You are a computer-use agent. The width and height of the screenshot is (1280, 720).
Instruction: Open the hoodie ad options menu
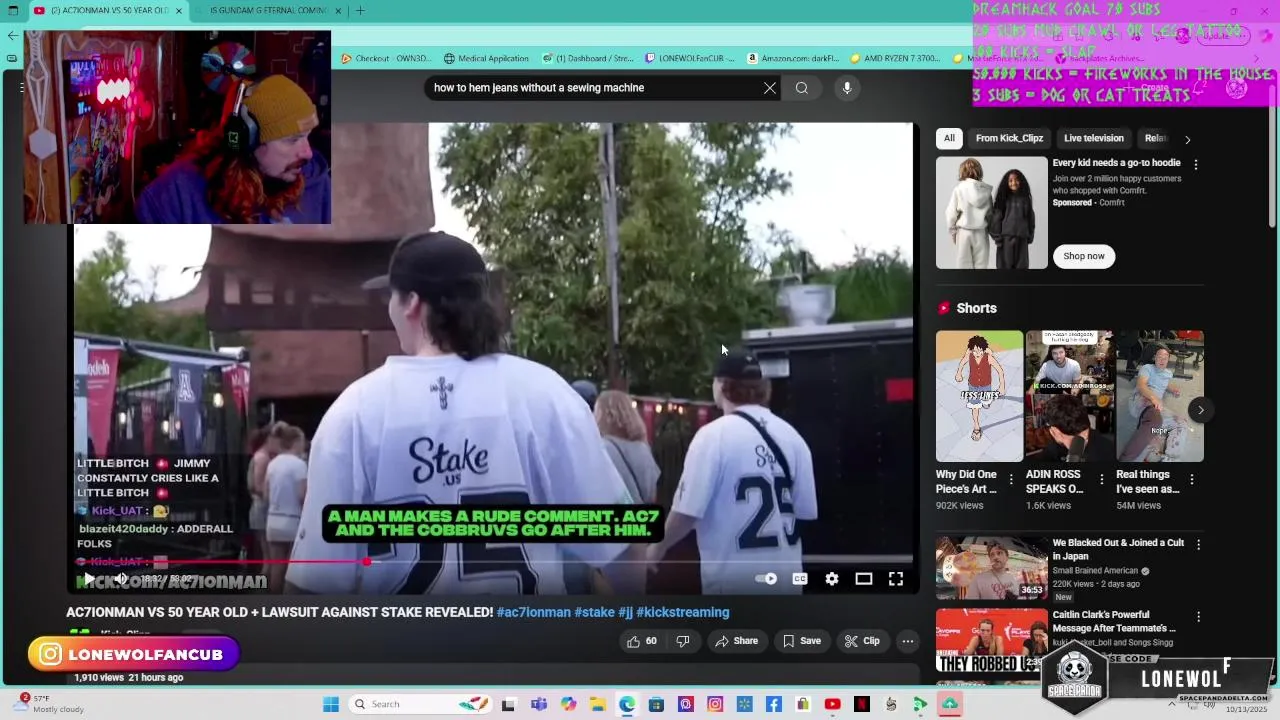[1196, 164]
